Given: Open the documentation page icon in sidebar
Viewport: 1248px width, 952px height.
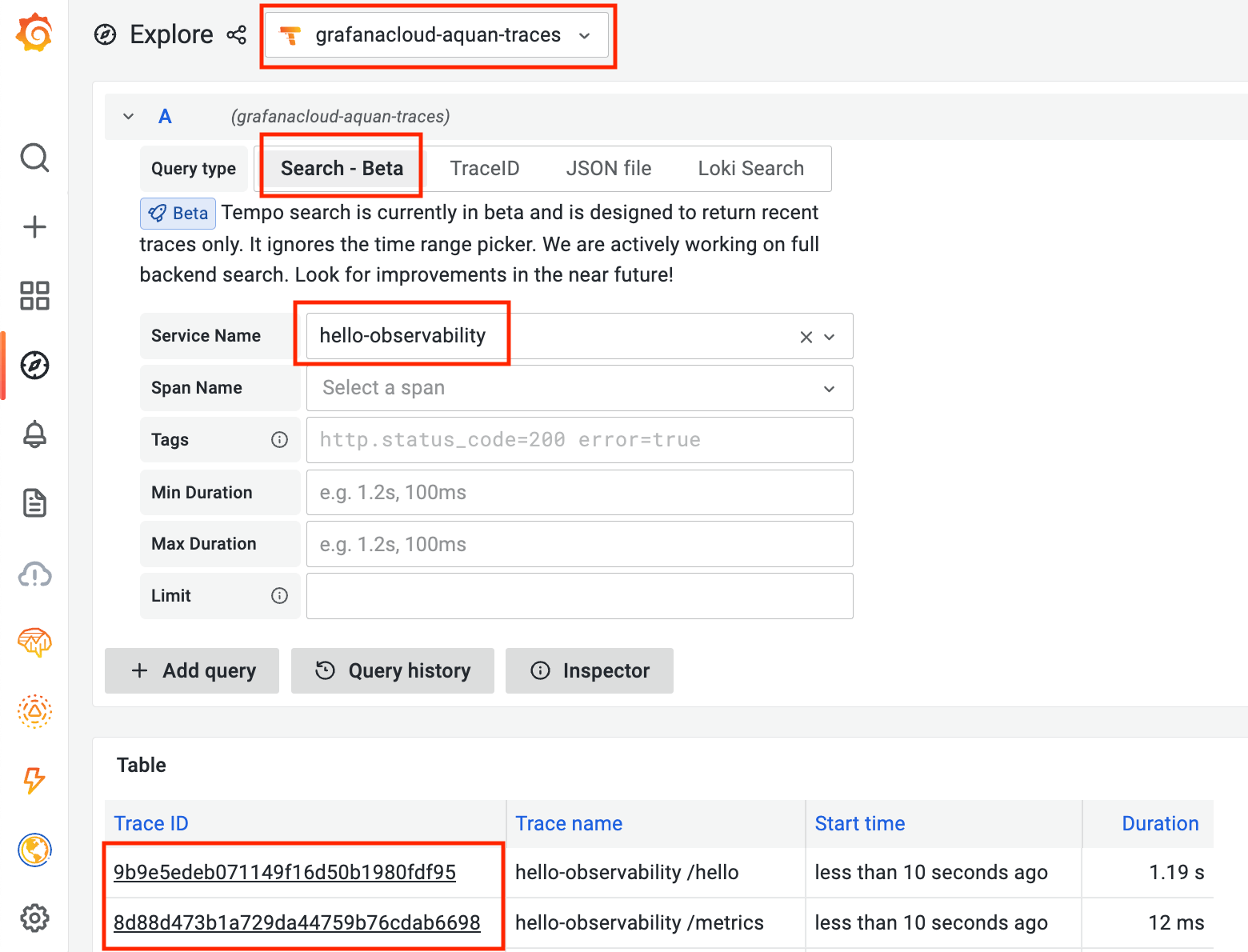Looking at the screenshot, I should tap(34, 503).
